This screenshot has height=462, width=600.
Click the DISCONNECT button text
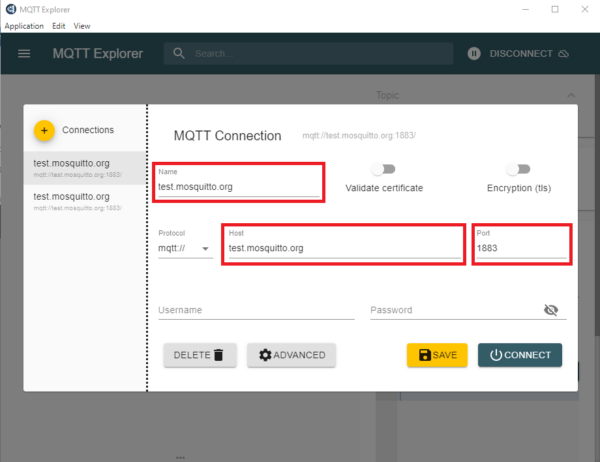pos(521,54)
